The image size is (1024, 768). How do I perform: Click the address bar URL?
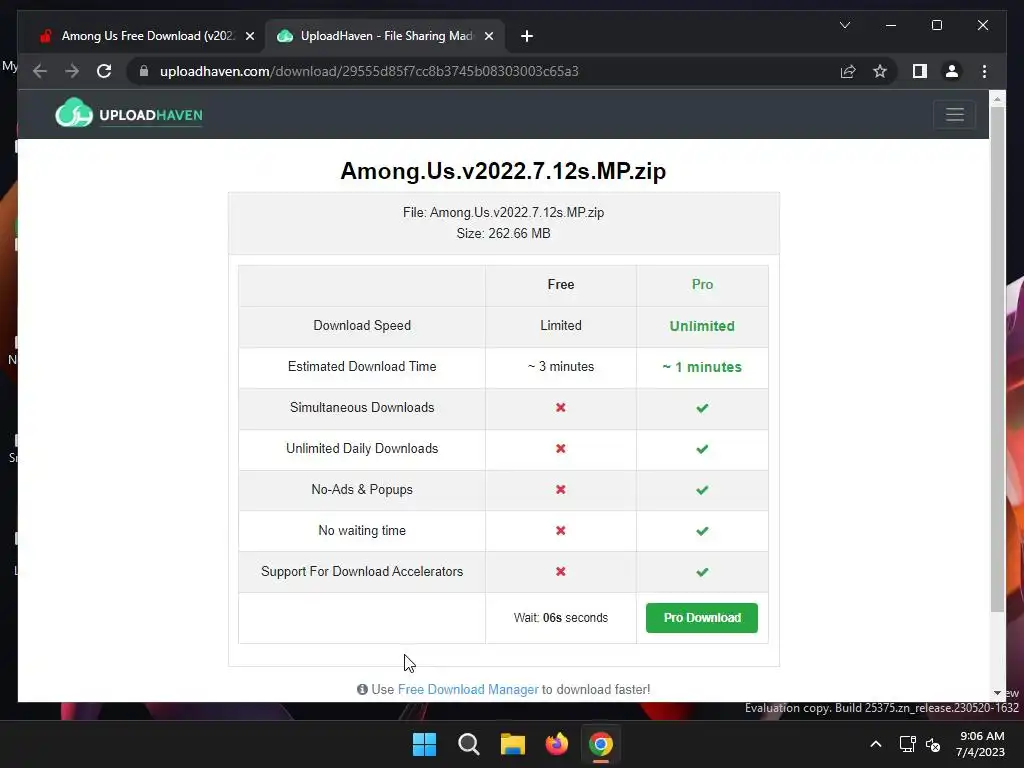click(369, 71)
